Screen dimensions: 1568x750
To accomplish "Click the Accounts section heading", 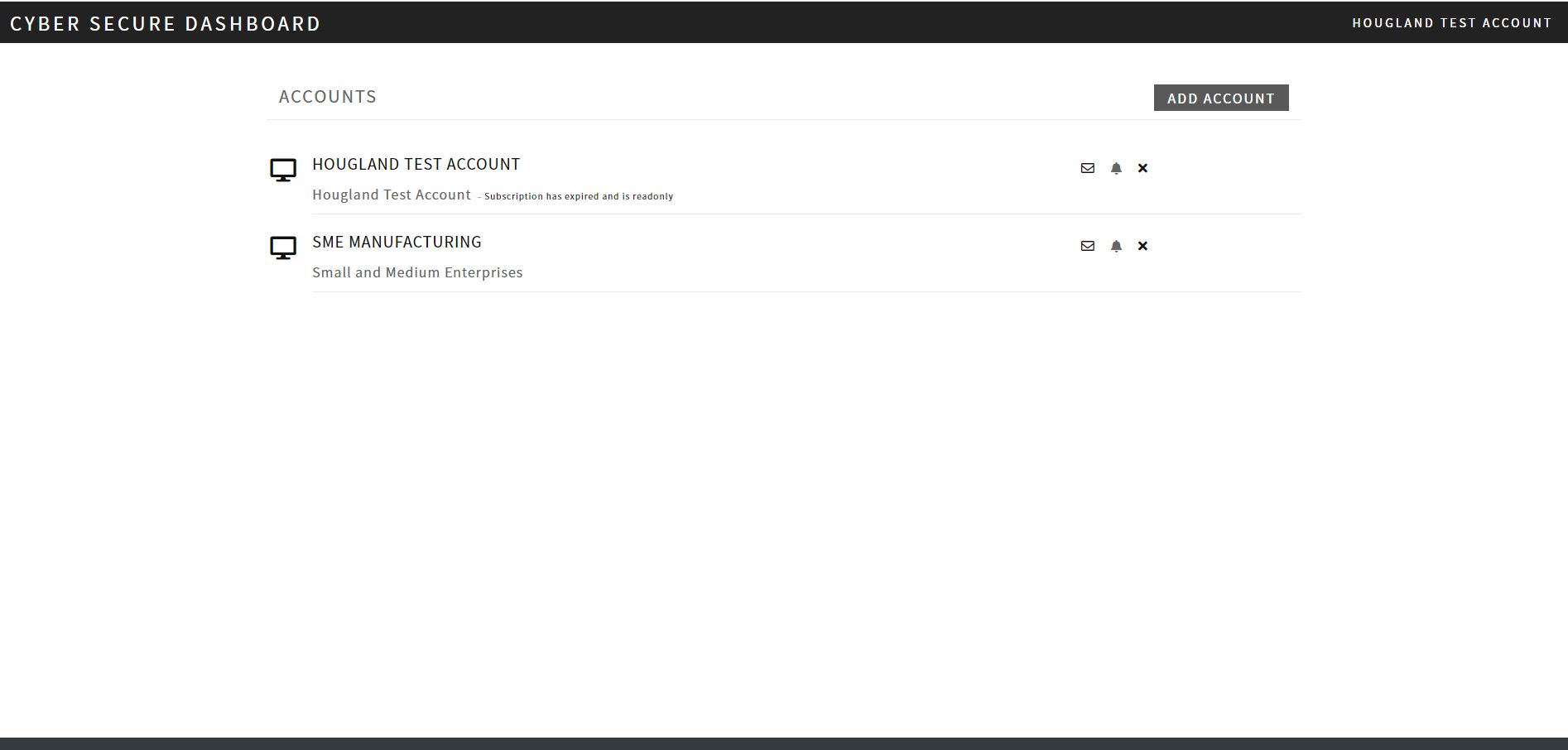I will (328, 96).
